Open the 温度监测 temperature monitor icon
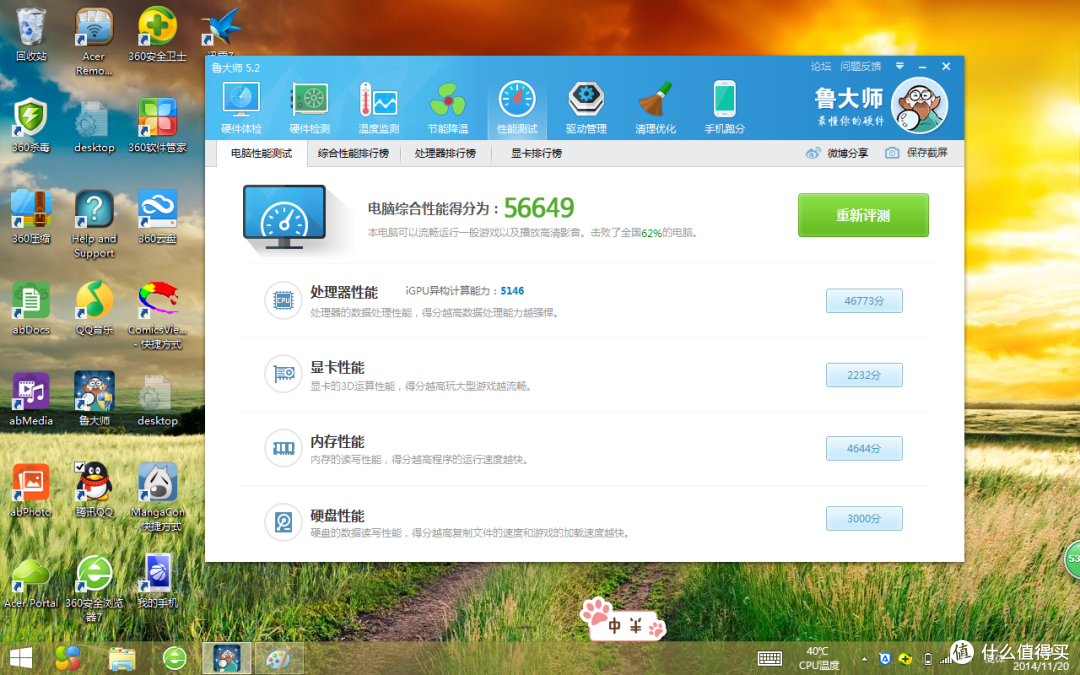The height and width of the screenshot is (675, 1080). click(378, 107)
